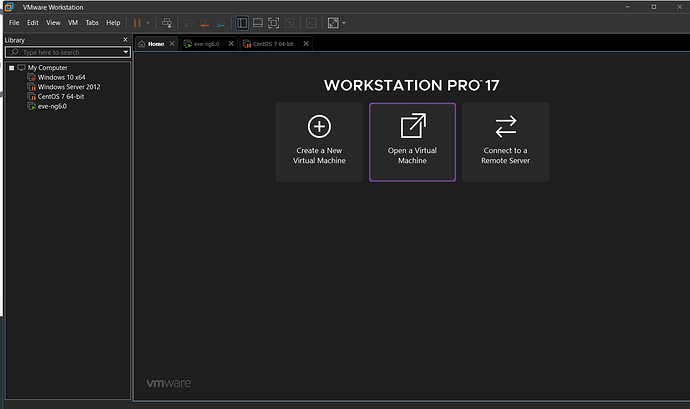Open the Snapshot Manager wrench icon
Screen dimensions: 690x409
[x=220, y=23]
